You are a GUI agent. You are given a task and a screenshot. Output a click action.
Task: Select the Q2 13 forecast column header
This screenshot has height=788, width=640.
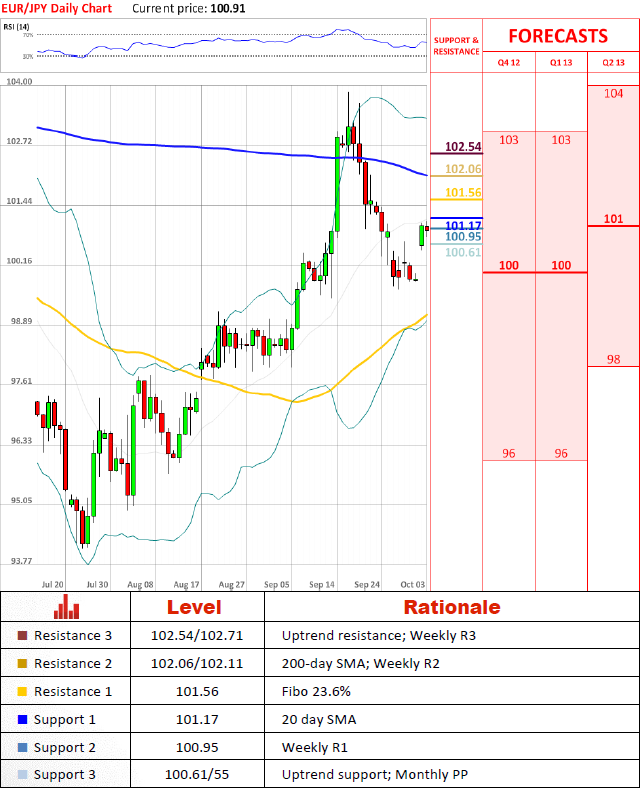pyautogui.click(x=613, y=63)
